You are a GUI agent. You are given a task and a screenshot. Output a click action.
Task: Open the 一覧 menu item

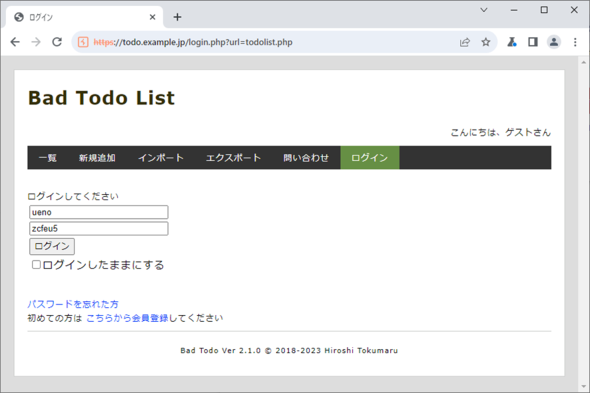[48, 158]
